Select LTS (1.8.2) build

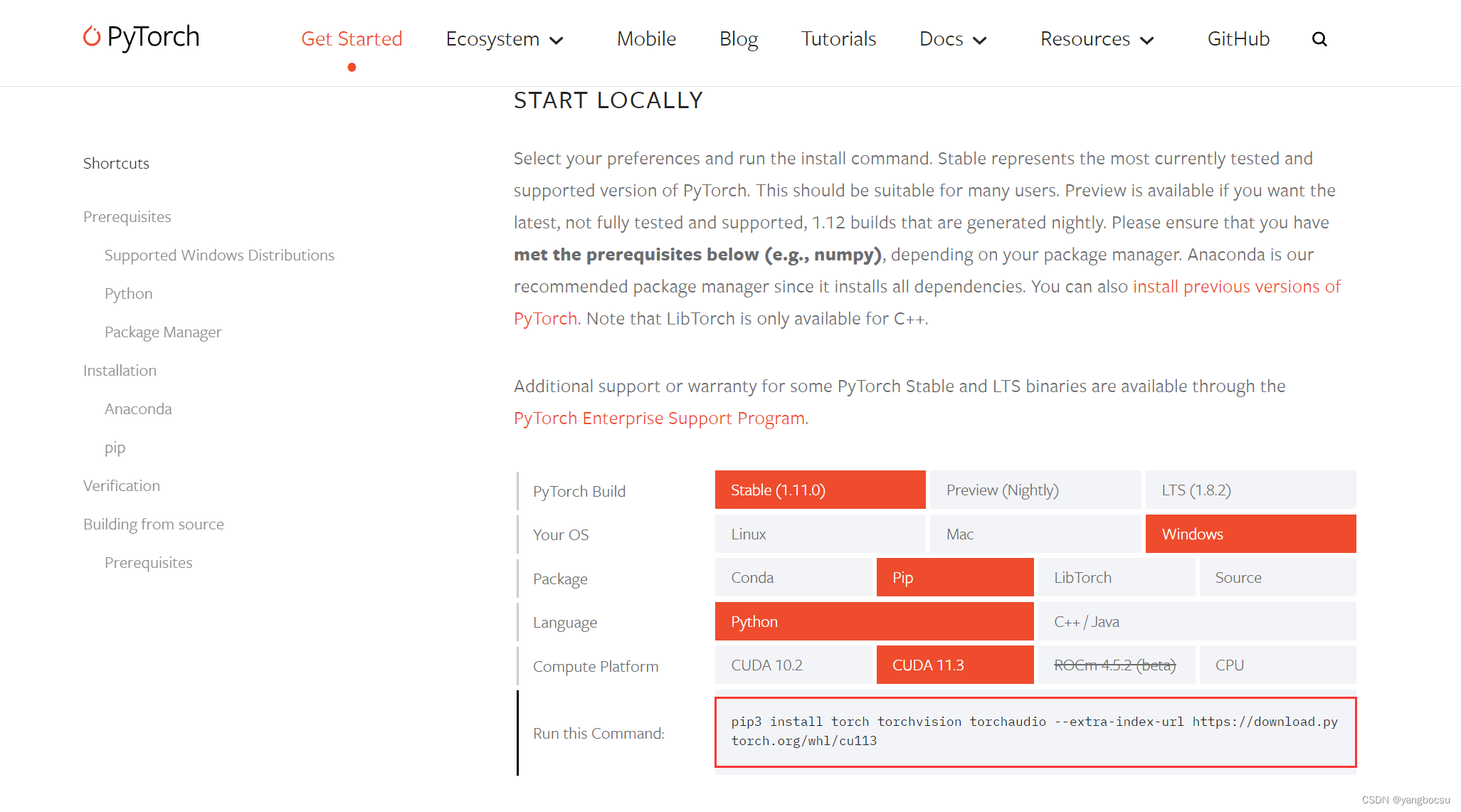tap(1250, 490)
